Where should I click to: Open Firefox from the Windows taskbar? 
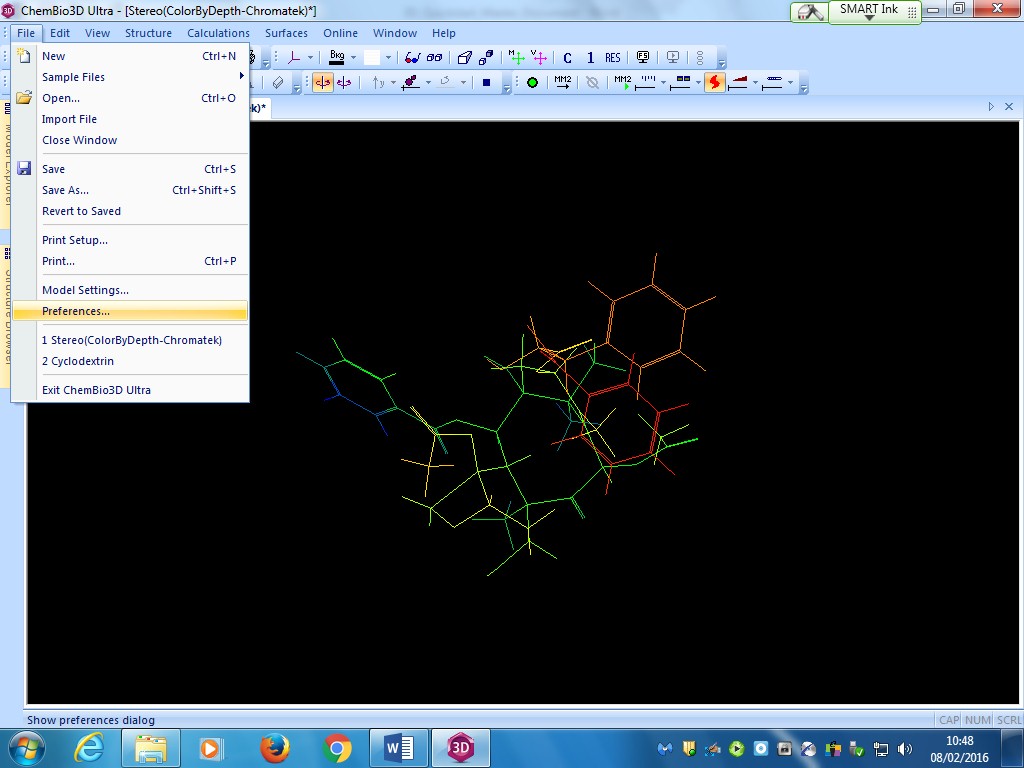click(274, 748)
